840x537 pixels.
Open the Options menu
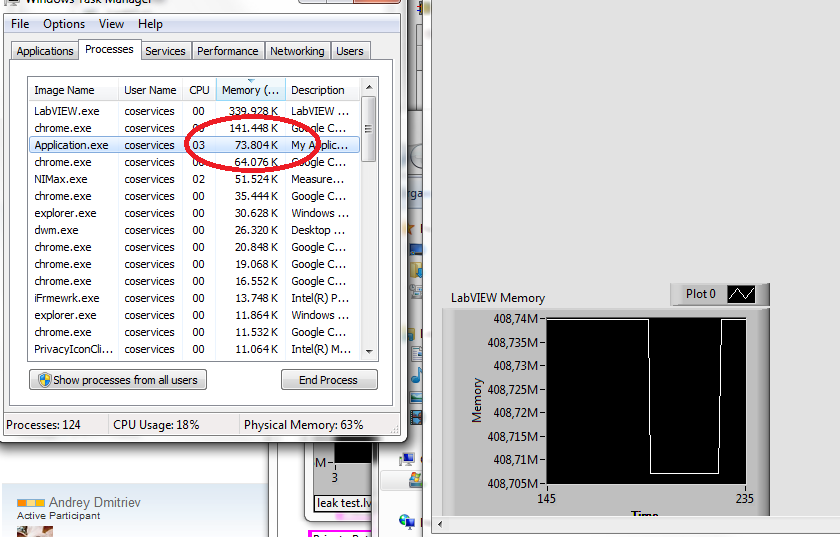pos(64,24)
